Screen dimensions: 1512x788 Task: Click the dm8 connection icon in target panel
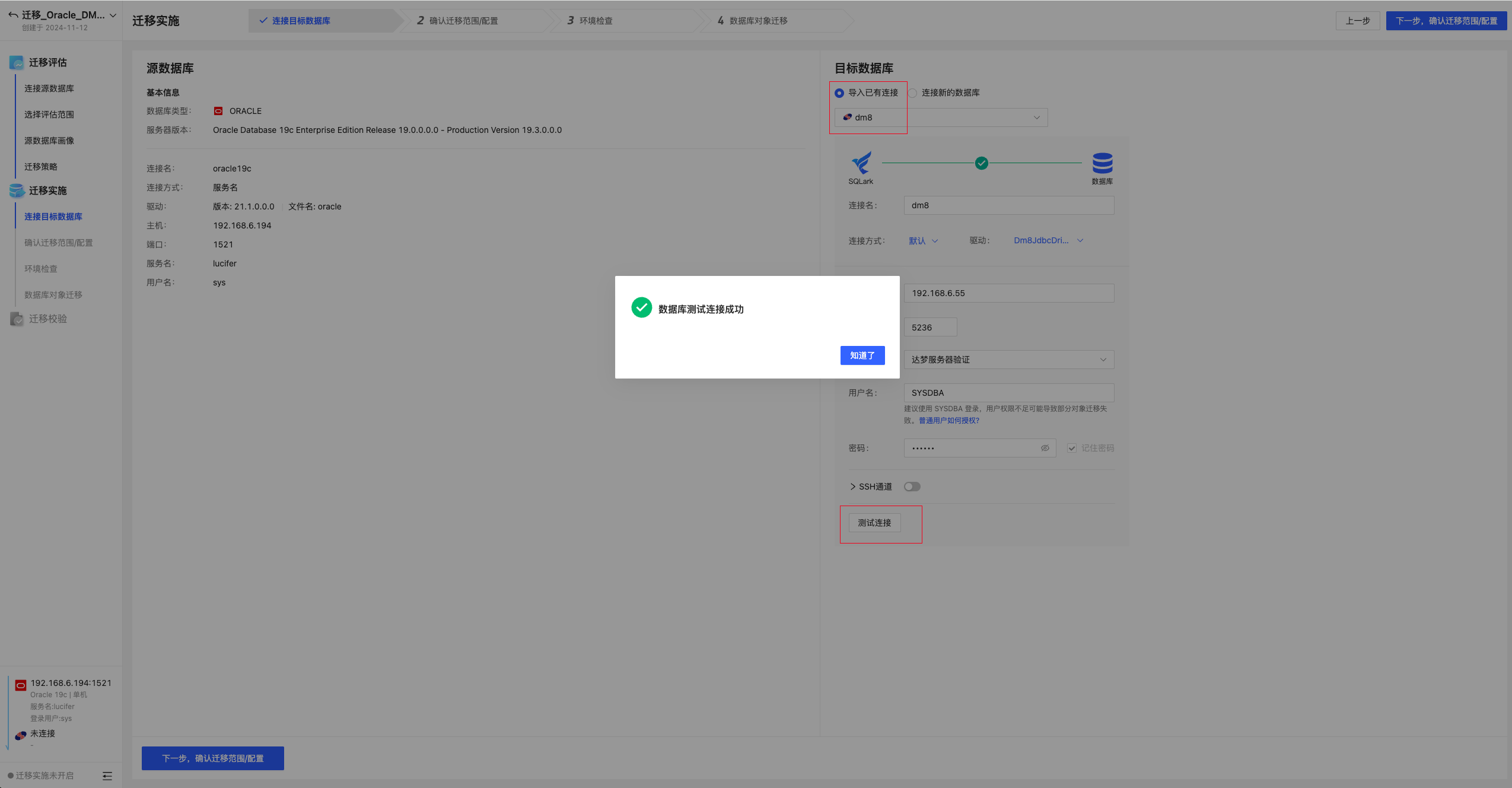846,117
